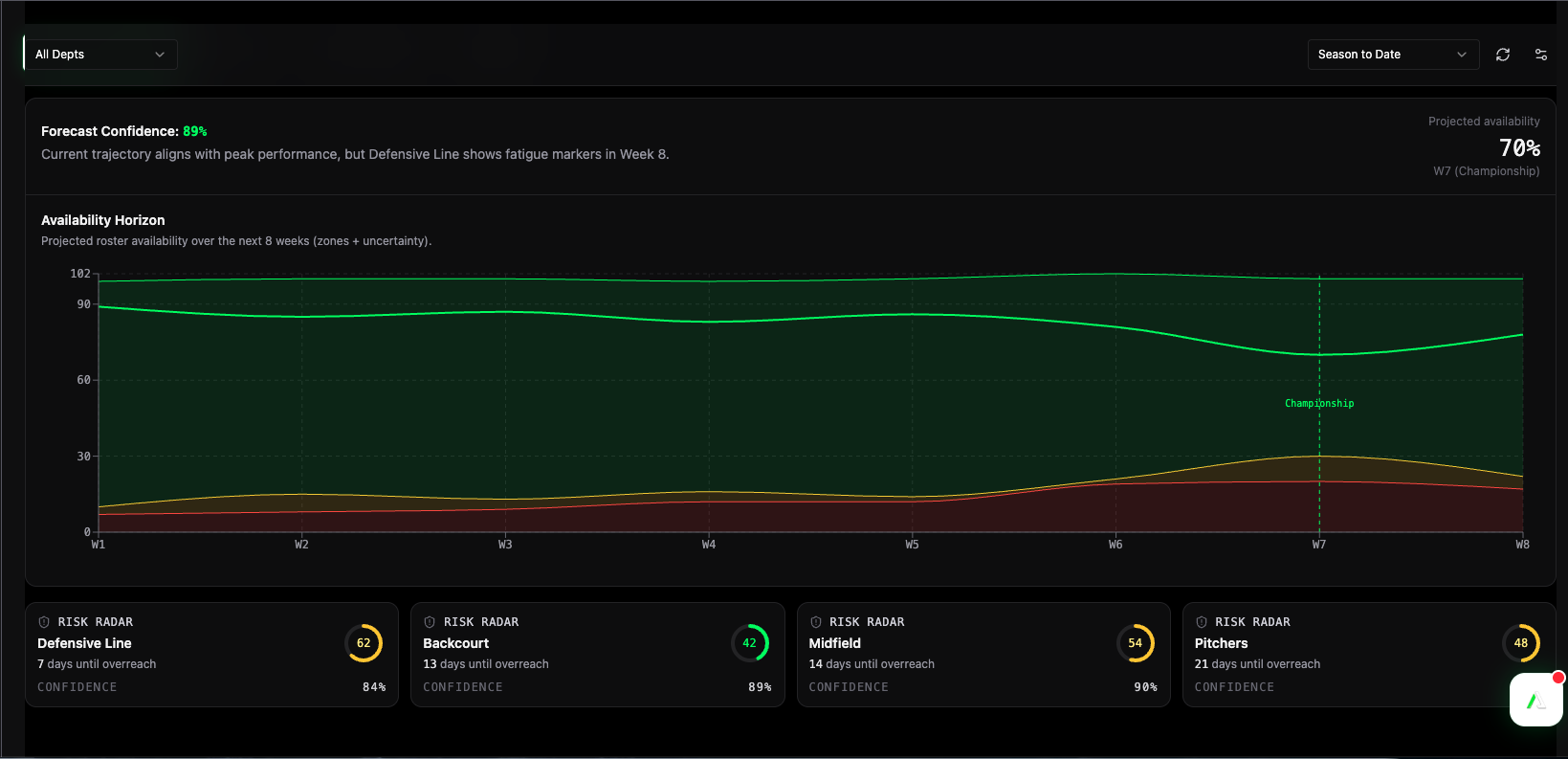Screen dimensions: 1568x759
Task: Click the Forecast Confidence 89% value
Action: (195, 131)
